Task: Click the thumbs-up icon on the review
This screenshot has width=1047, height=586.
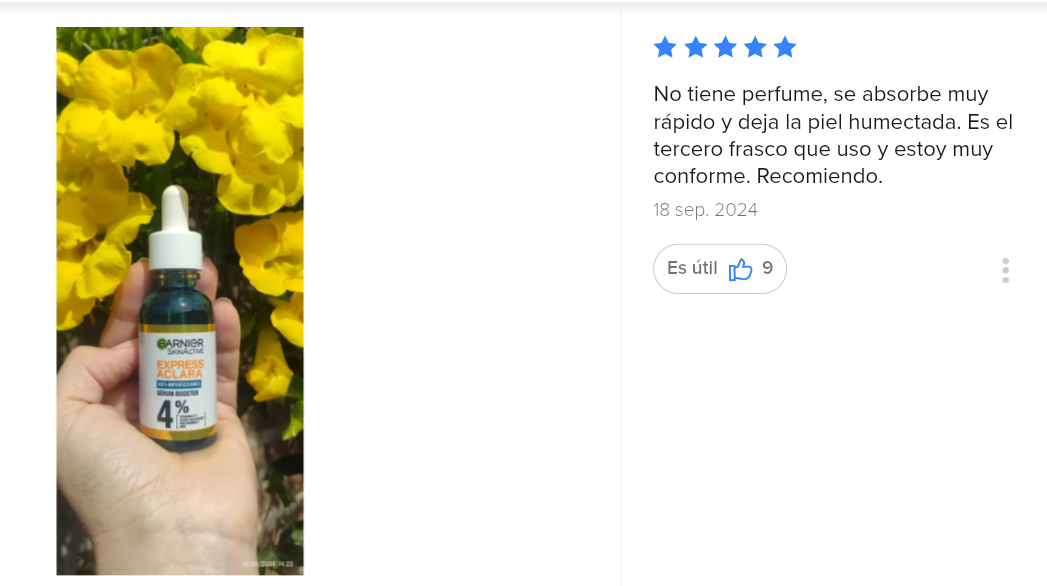Action: click(741, 269)
